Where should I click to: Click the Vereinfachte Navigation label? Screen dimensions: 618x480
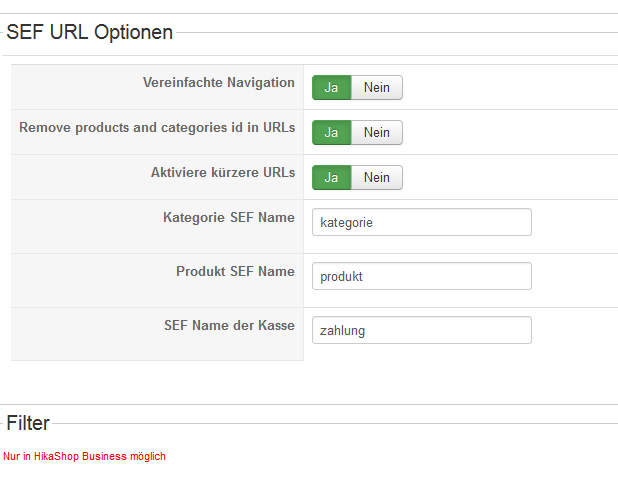218,83
